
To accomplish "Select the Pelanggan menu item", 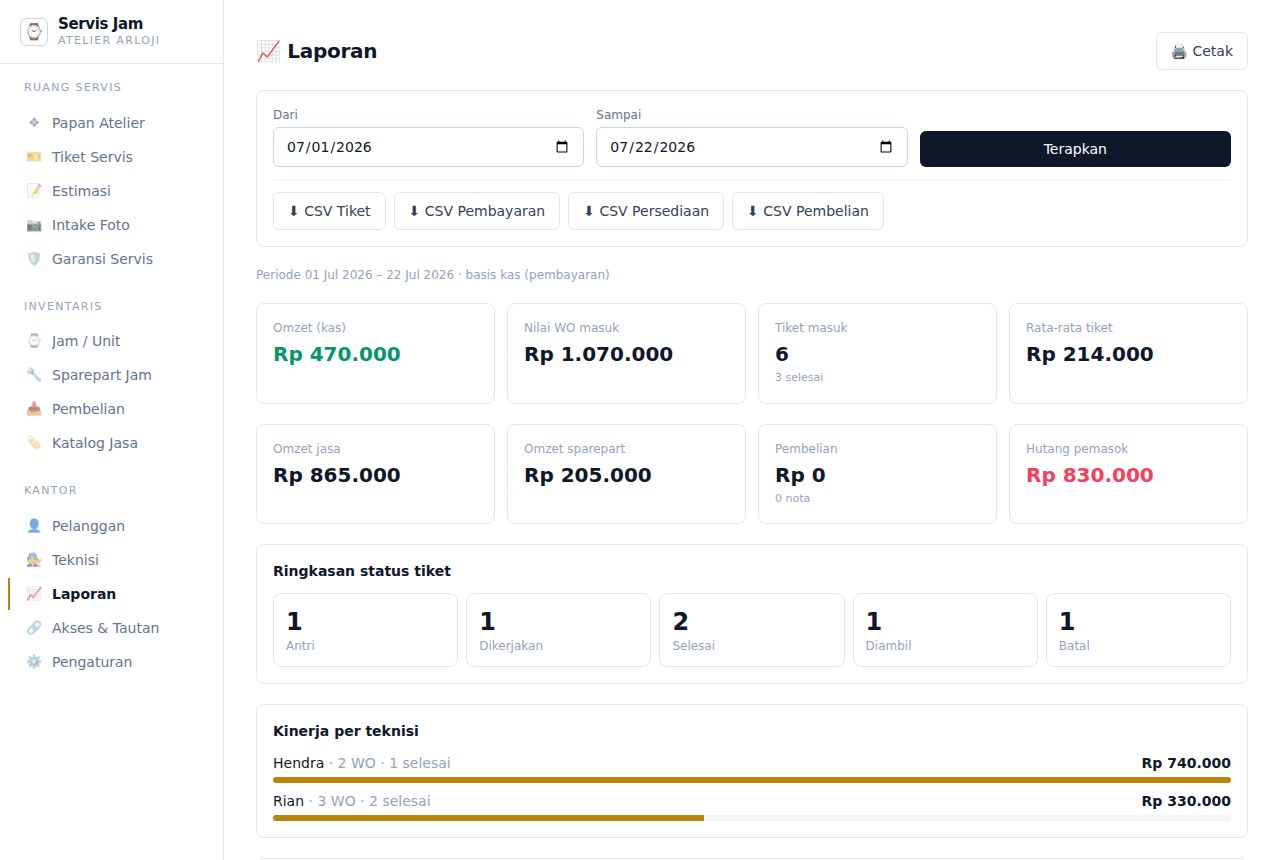I will pyautogui.click(x=112, y=526).
